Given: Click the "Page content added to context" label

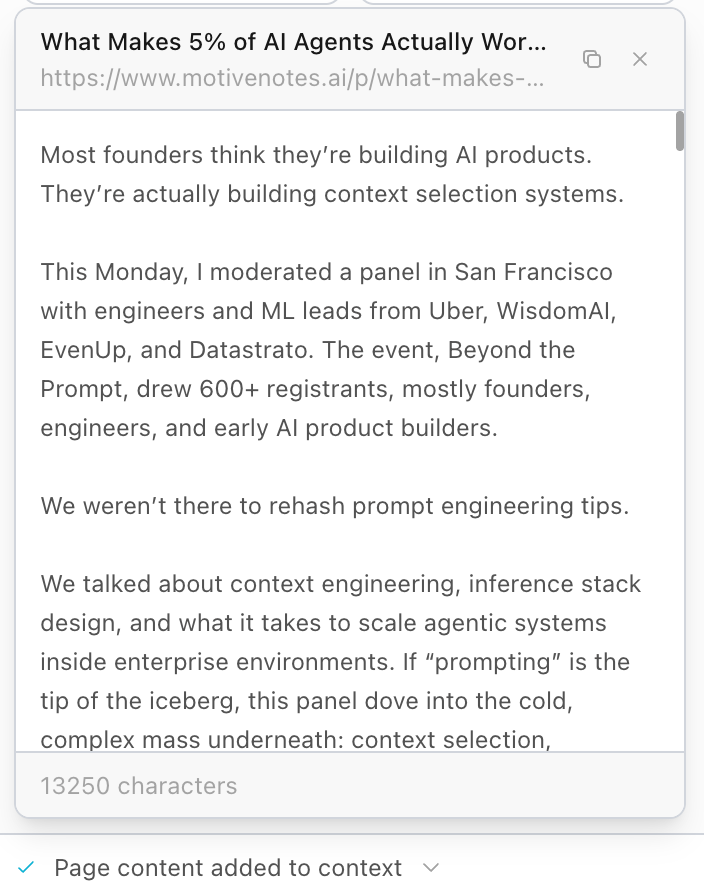Looking at the screenshot, I should click(x=228, y=868).
